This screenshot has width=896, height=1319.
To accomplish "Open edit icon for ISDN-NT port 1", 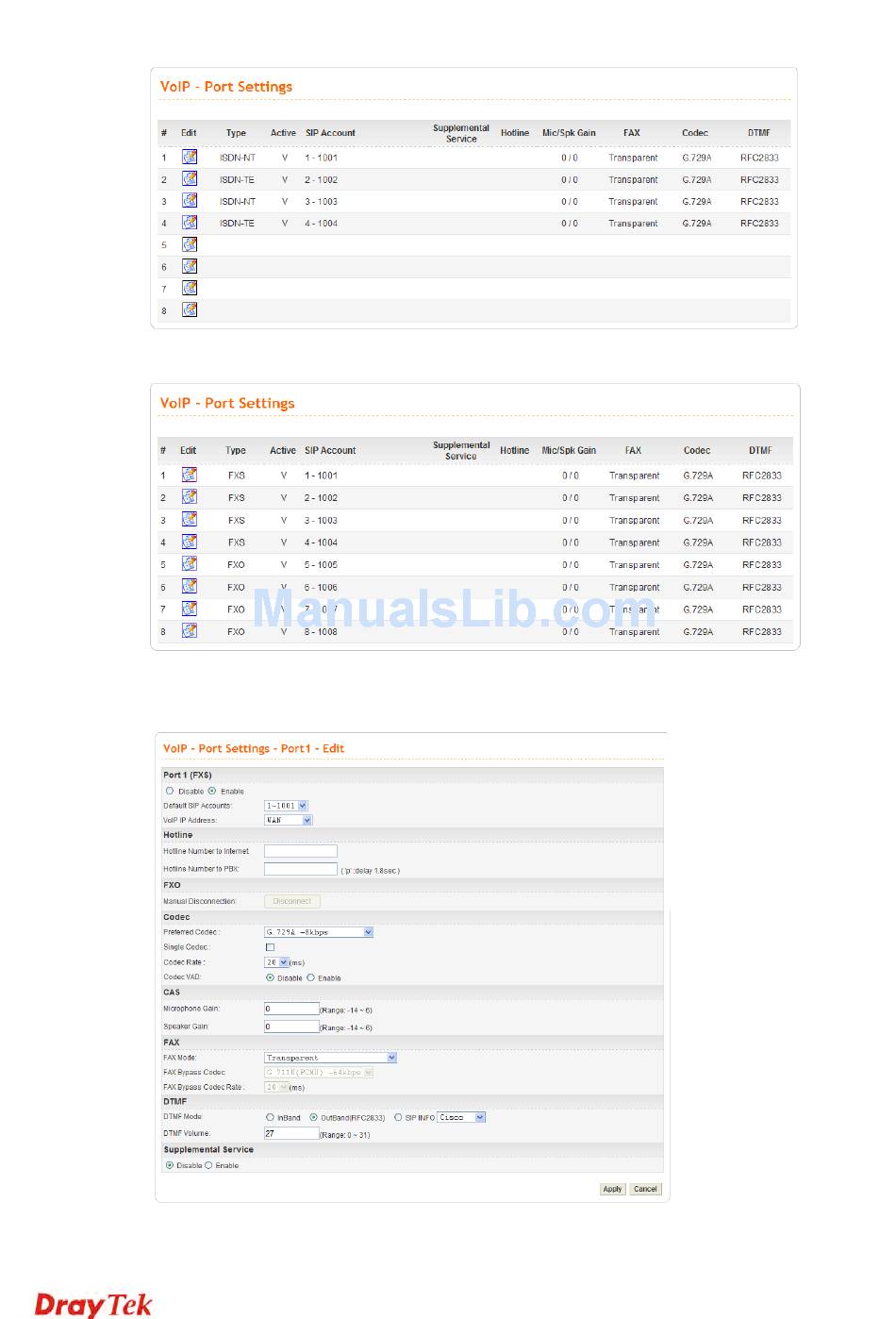I will coord(190,157).
